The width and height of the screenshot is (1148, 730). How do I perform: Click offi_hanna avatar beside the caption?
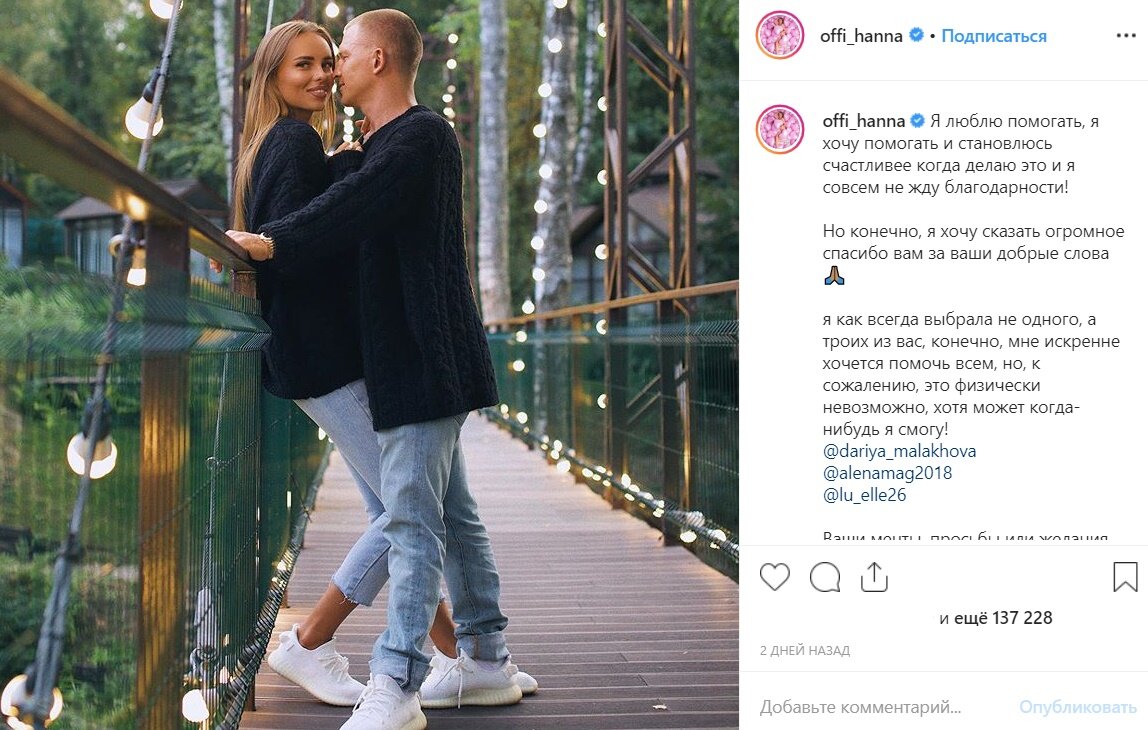click(780, 129)
